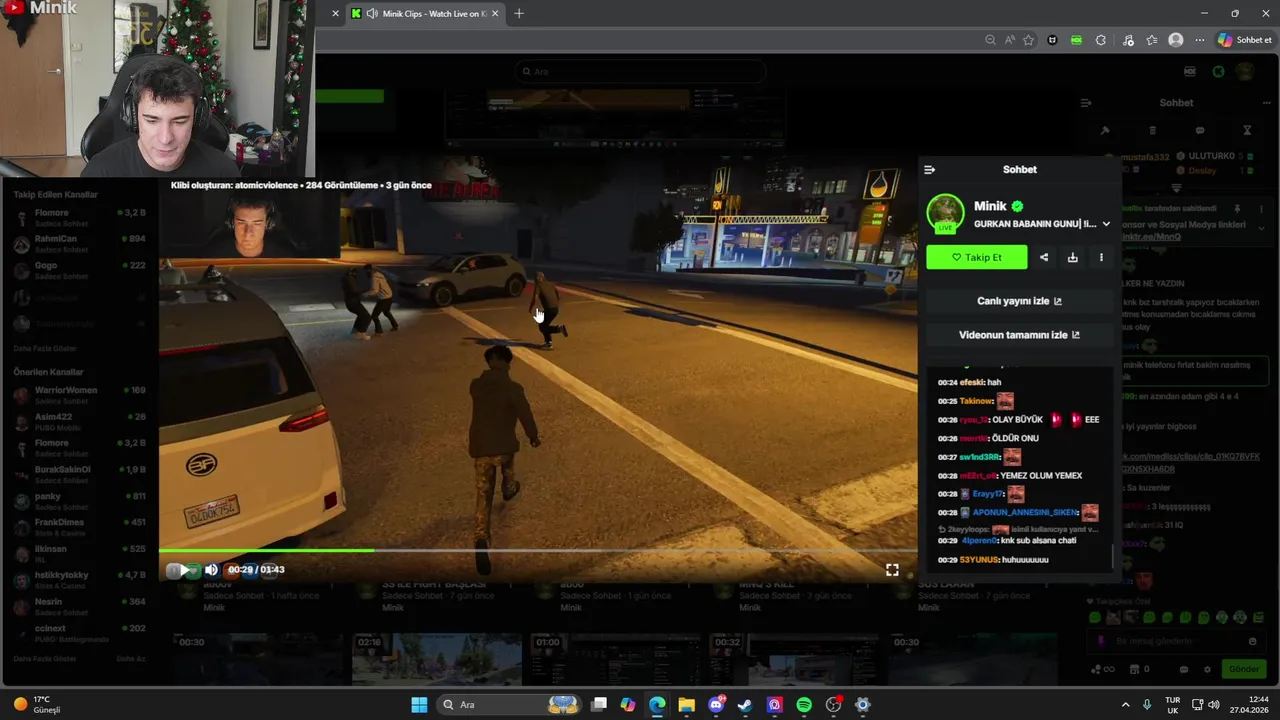1280x720 pixels.
Task: Open Spotify from the taskbar
Action: [x=804, y=704]
